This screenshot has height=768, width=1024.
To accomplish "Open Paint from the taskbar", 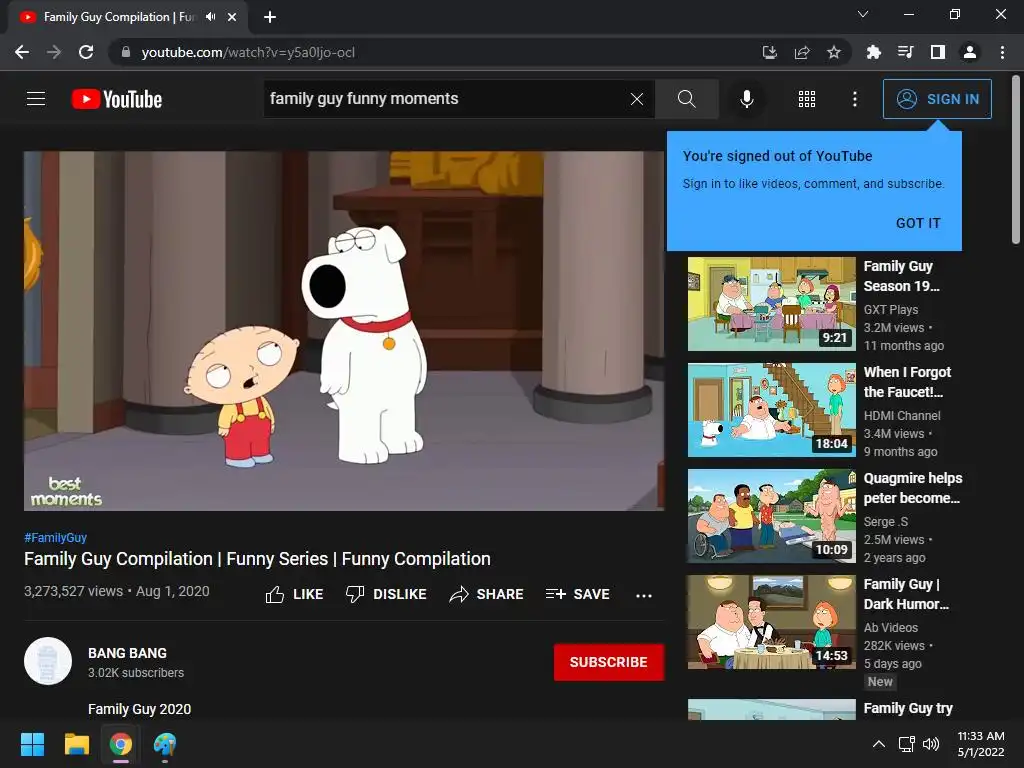I will click(x=165, y=744).
